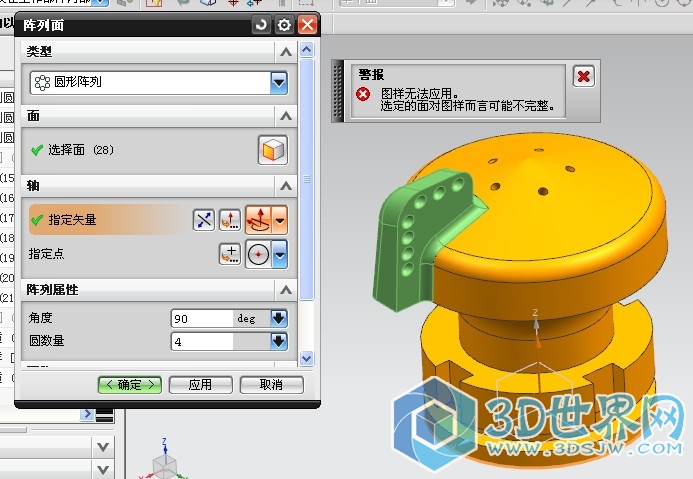
Task: Click the 应用 button
Action: [200, 384]
